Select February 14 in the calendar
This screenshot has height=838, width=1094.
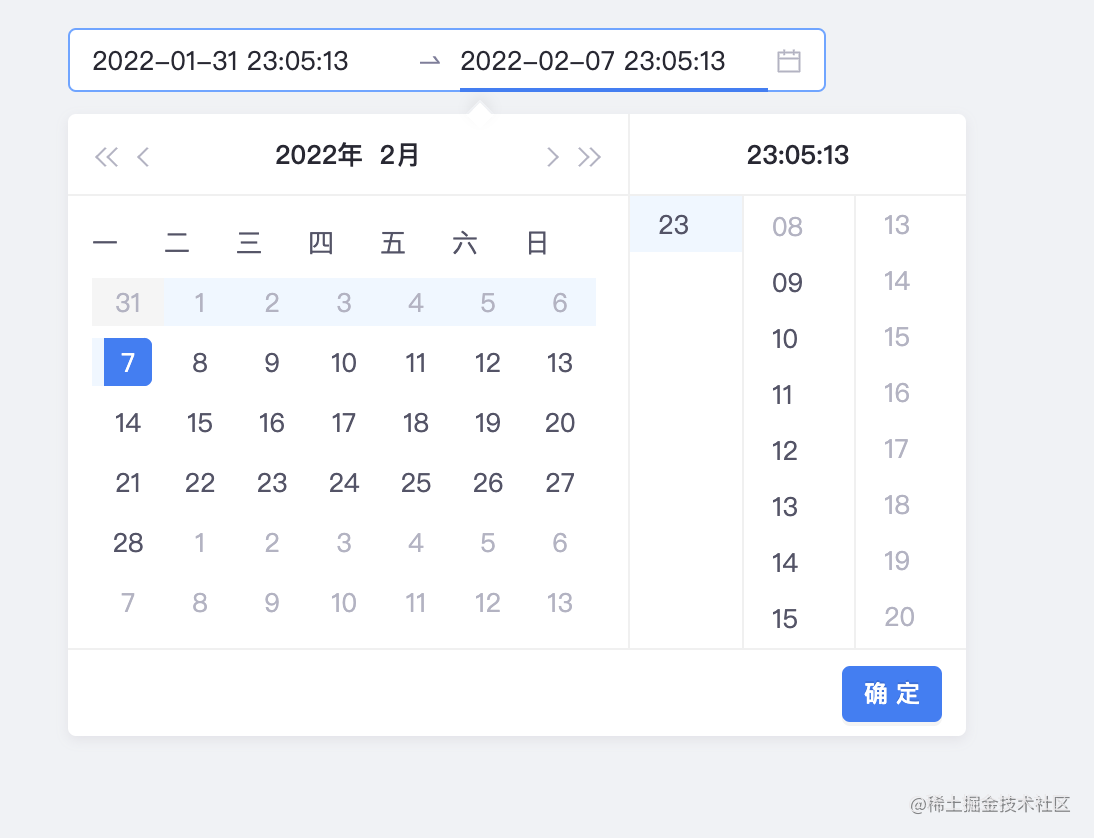coord(128,423)
